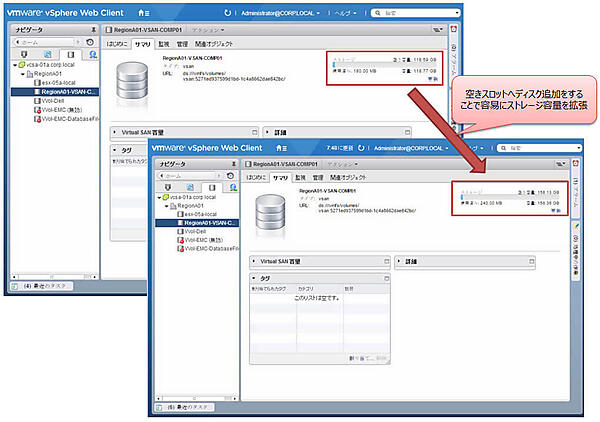Expand 詳細 section in front window
Screen dimensions: 600x422
(399, 261)
